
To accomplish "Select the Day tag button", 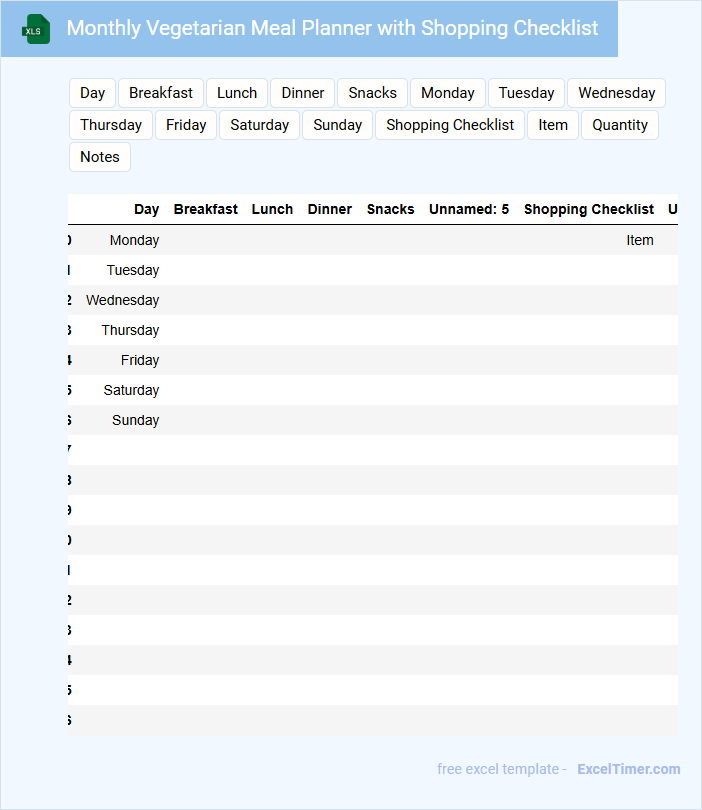I will pos(92,93).
